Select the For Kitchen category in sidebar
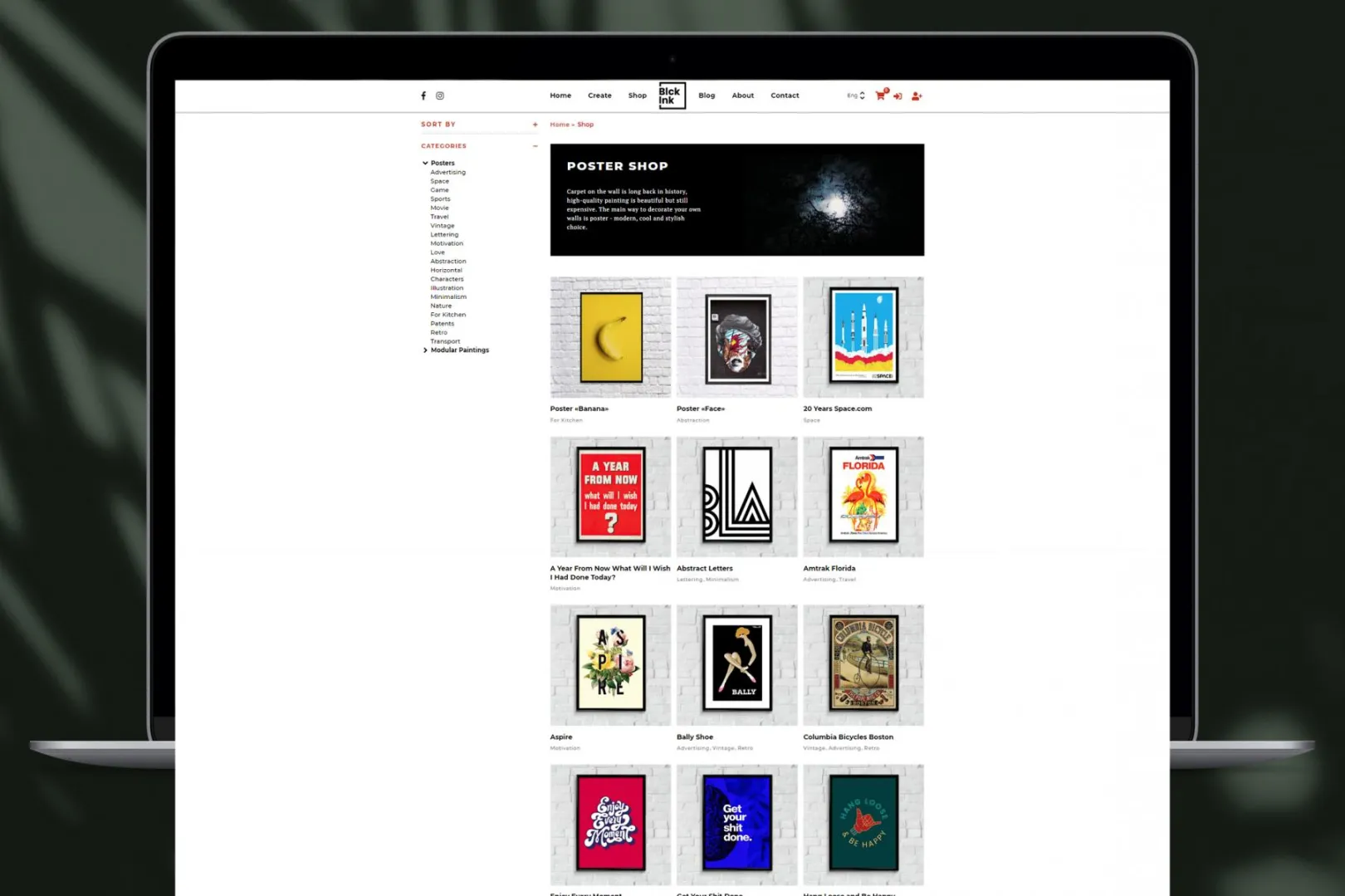 tap(448, 315)
